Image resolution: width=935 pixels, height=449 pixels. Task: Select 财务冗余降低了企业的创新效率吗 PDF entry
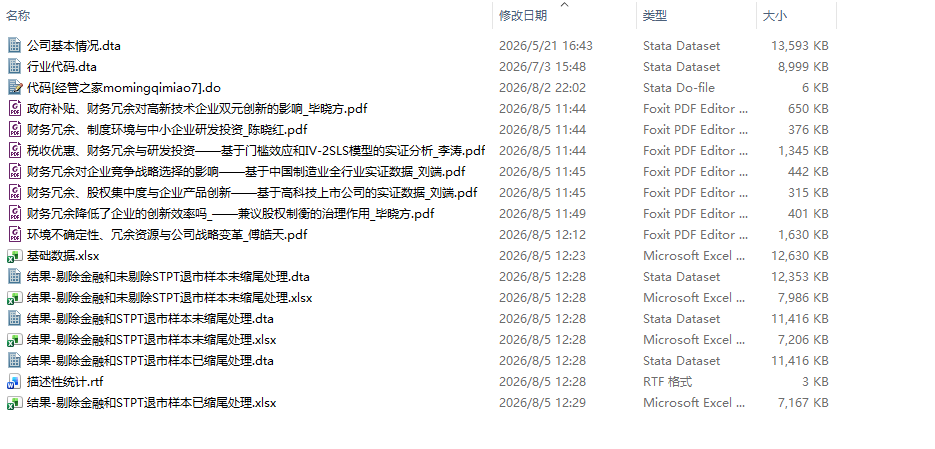(x=230, y=213)
